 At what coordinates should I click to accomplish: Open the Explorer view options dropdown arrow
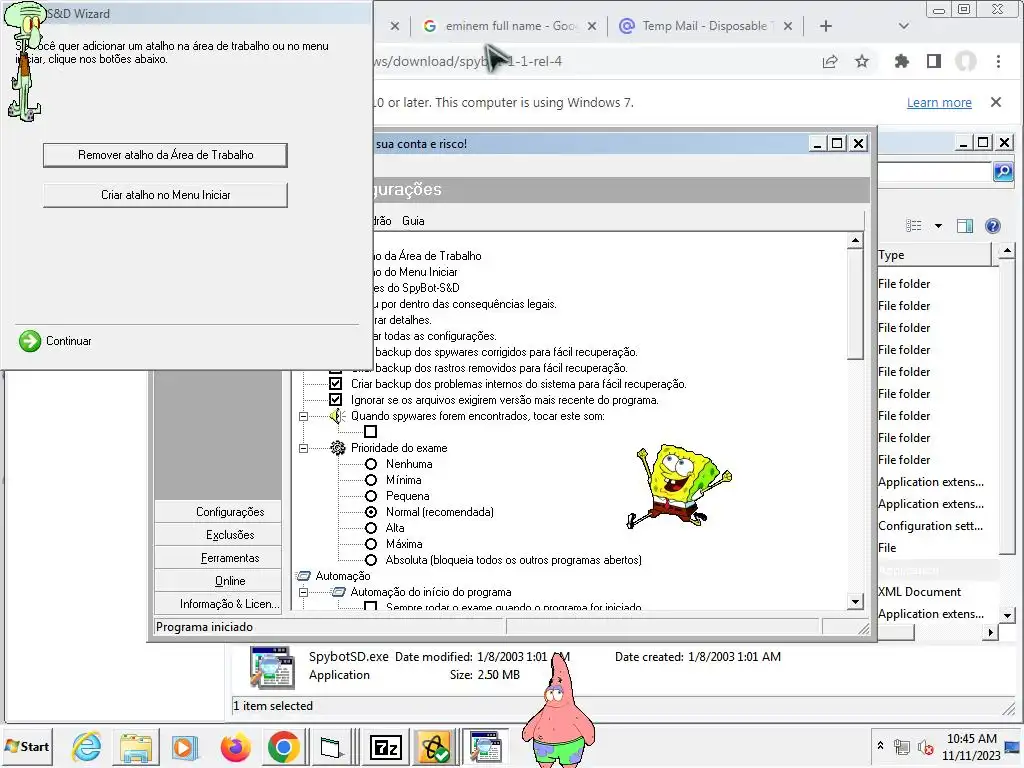pos(938,226)
